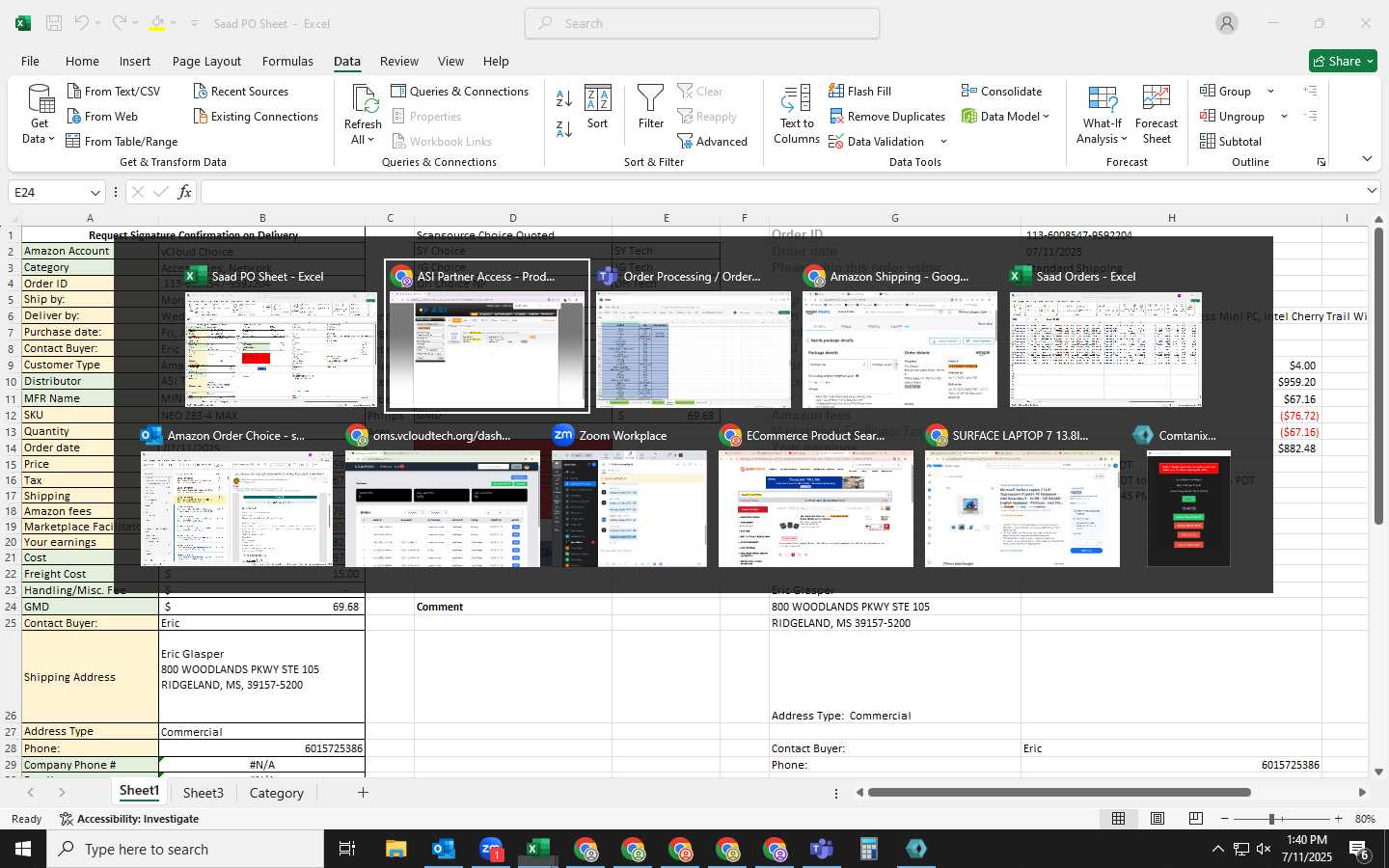Click the horizontal scrollbar thumb
This screenshot has height=868, width=1389.
[x=1059, y=793]
